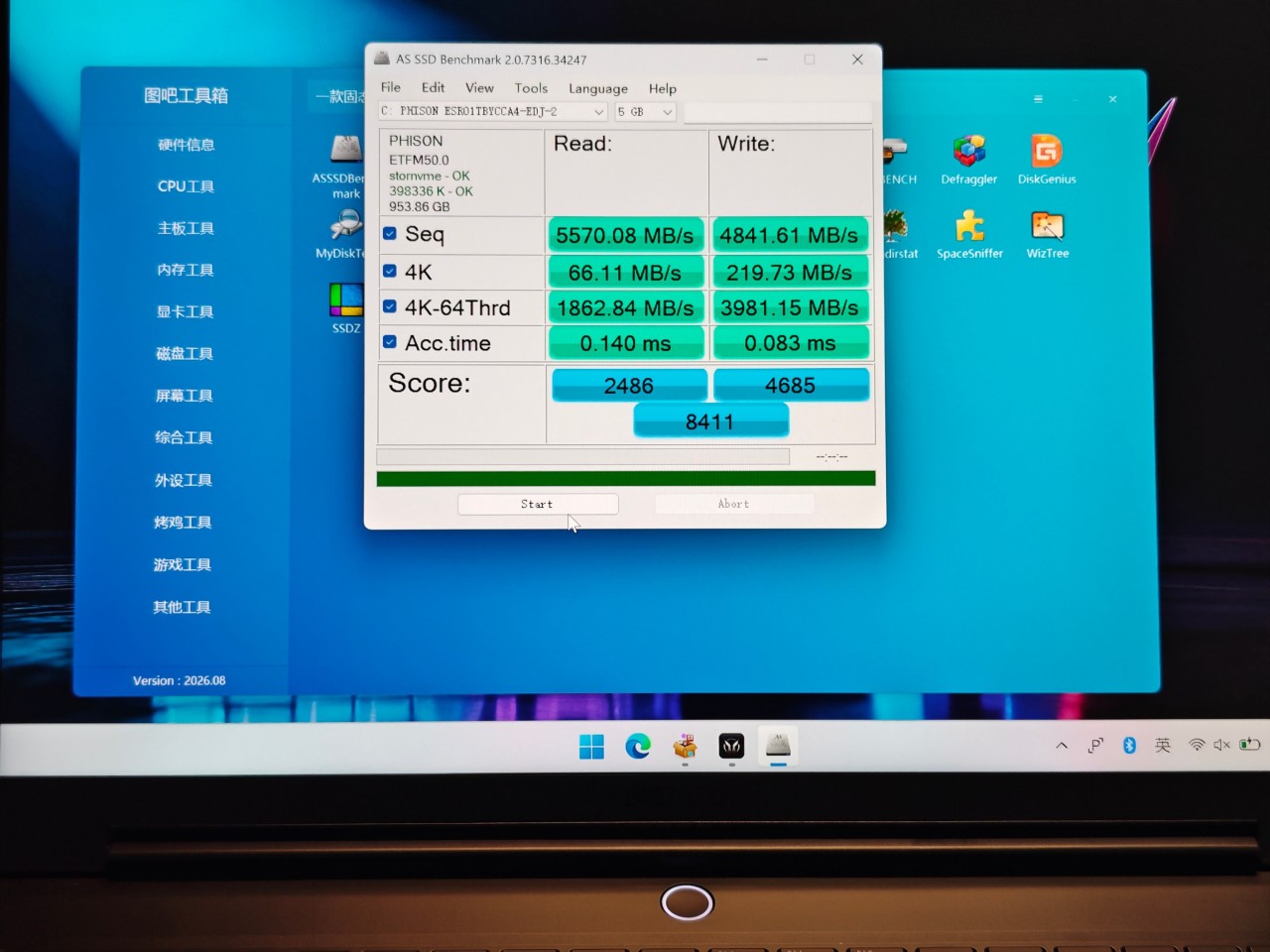The width and height of the screenshot is (1270, 952).
Task: Open the SpaceSniffer tool
Action: 969,226
